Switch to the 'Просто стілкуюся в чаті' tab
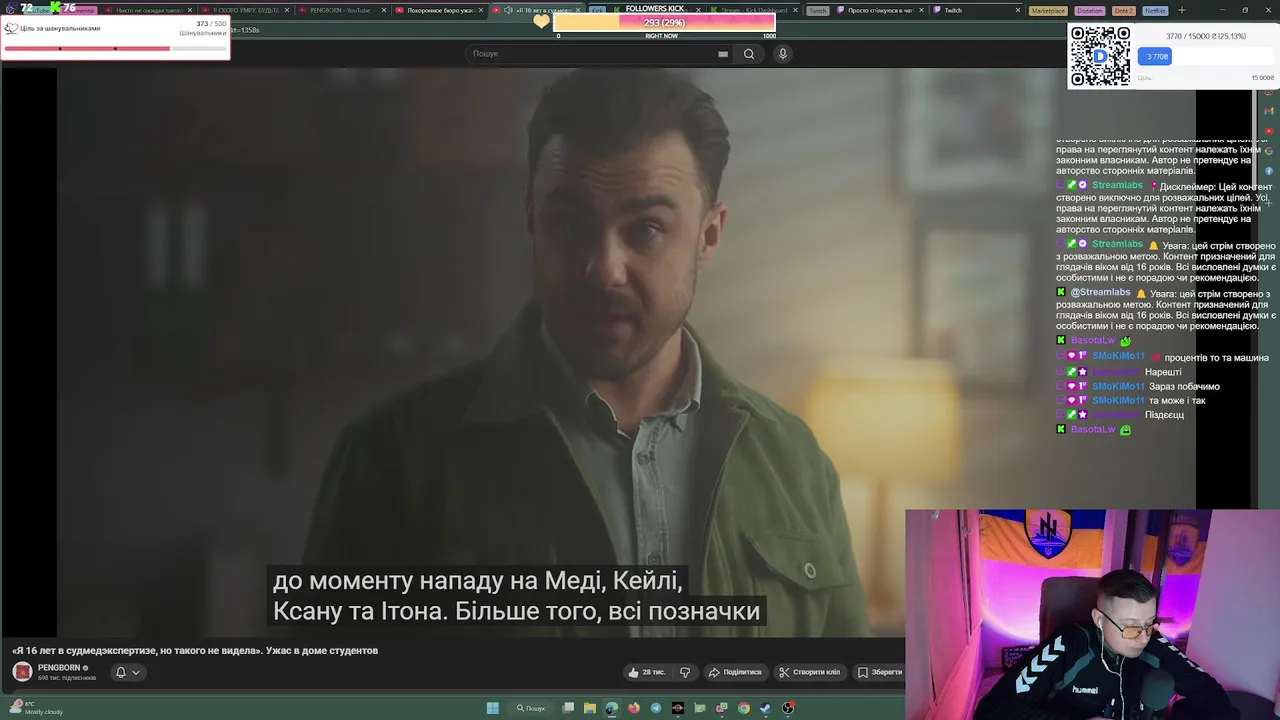 880,10
